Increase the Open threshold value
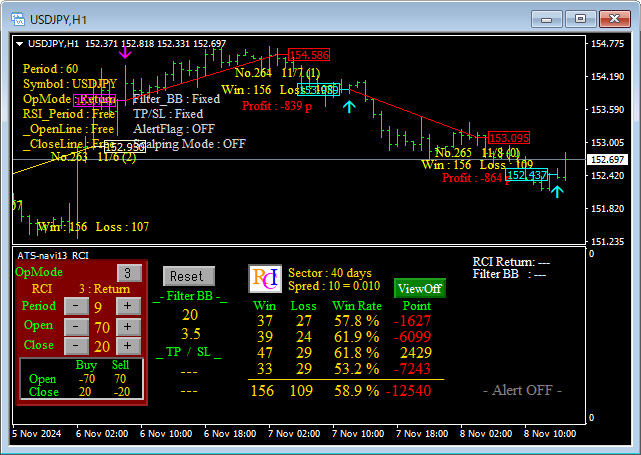Viewport: 641px width, 455px height. [x=128, y=326]
